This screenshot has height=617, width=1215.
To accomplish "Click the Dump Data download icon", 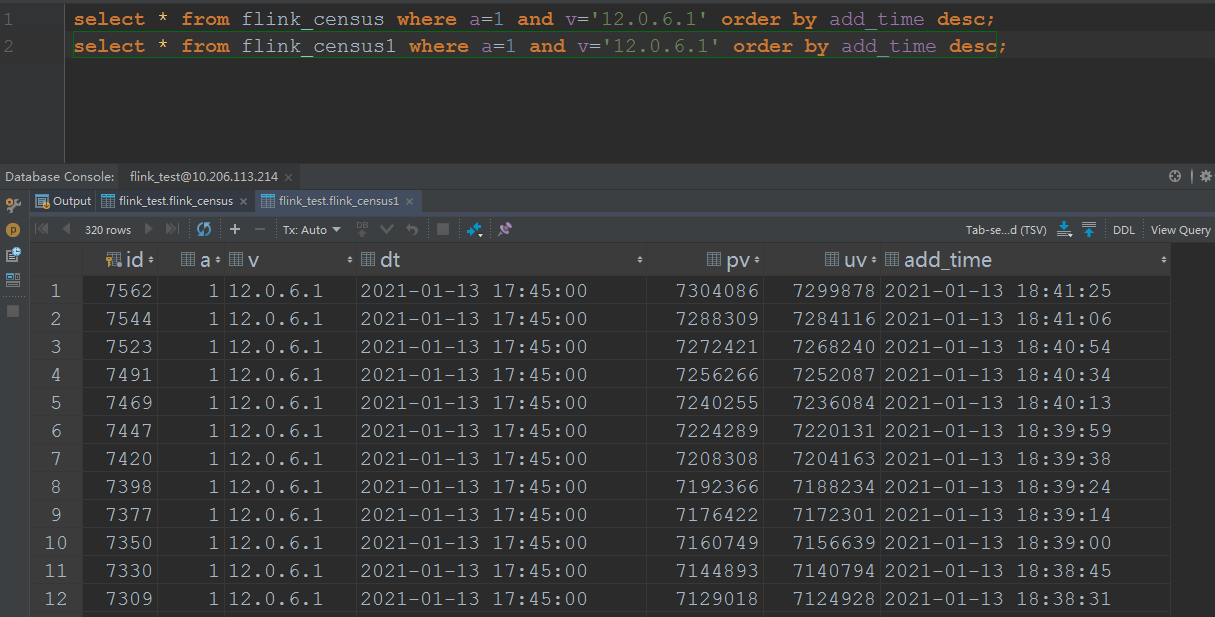I will tap(1065, 230).
